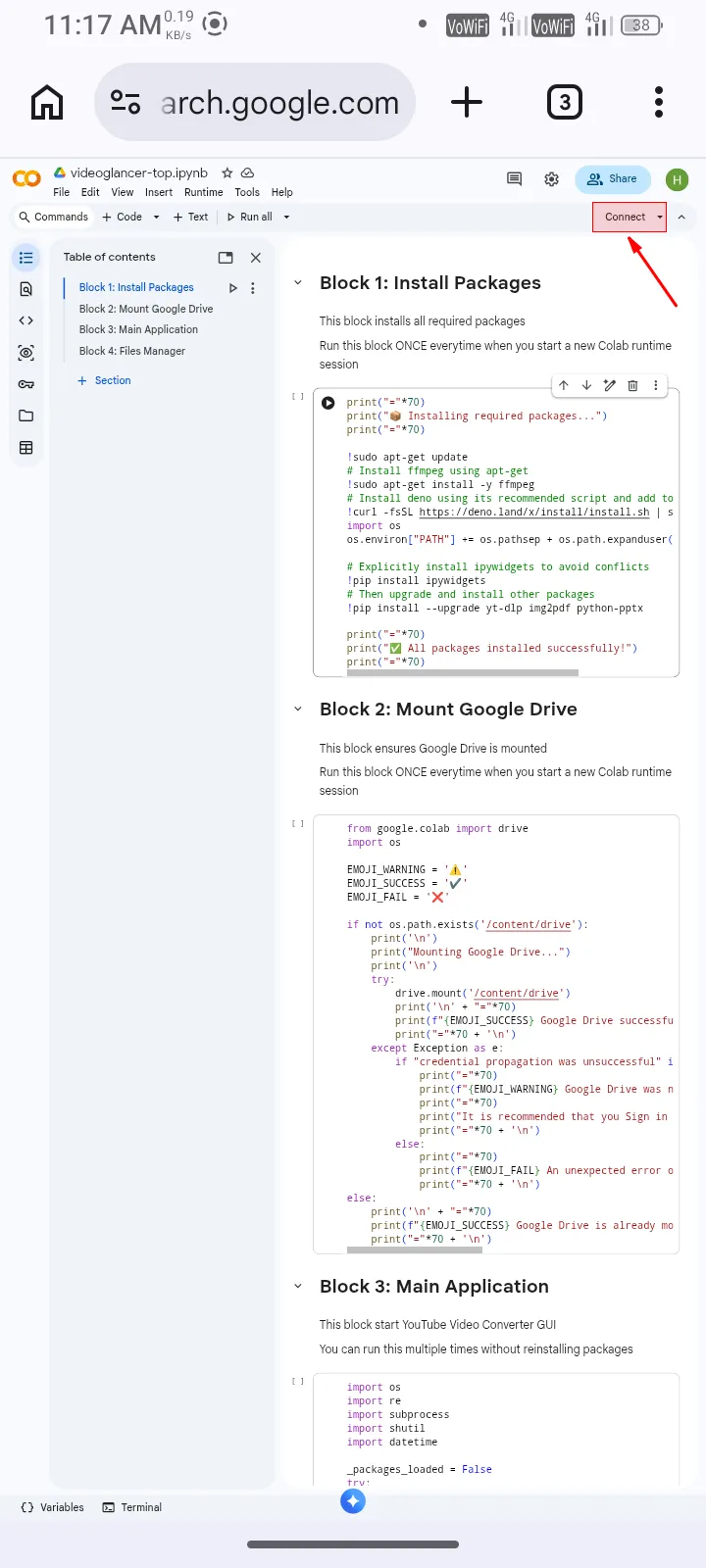
Task: Collapse the Block 2: Mount Google Drive section
Action: [298, 710]
